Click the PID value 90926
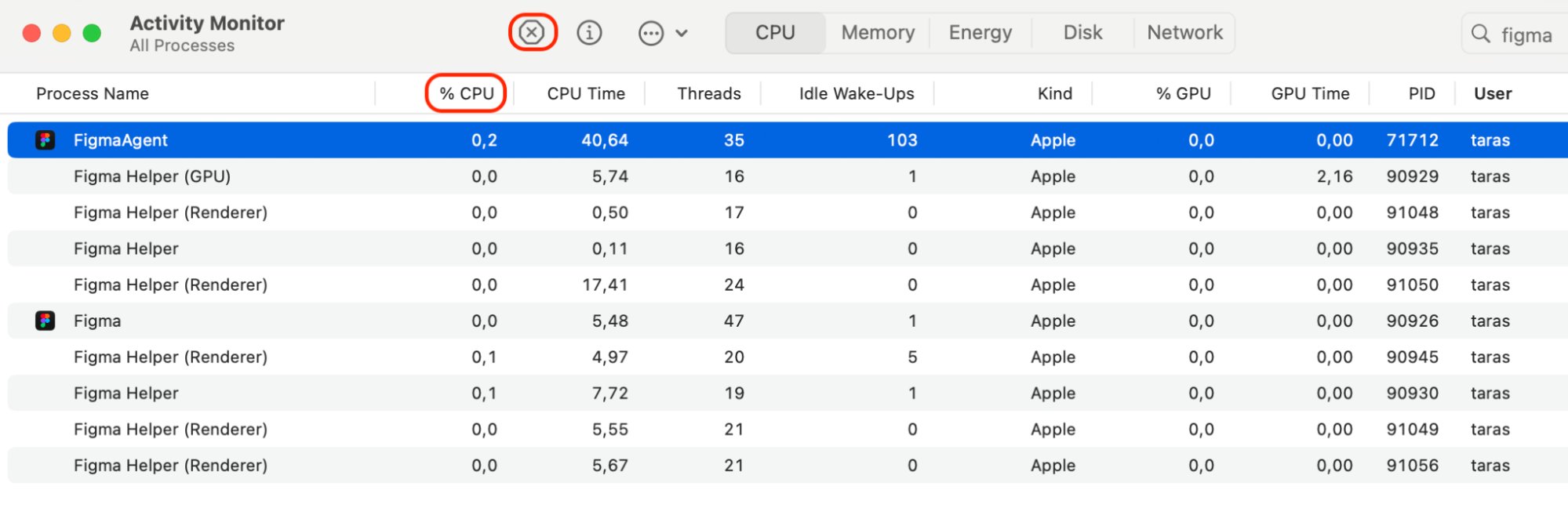This screenshot has height=515, width=1568. pyautogui.click(x=1412, y=321)
